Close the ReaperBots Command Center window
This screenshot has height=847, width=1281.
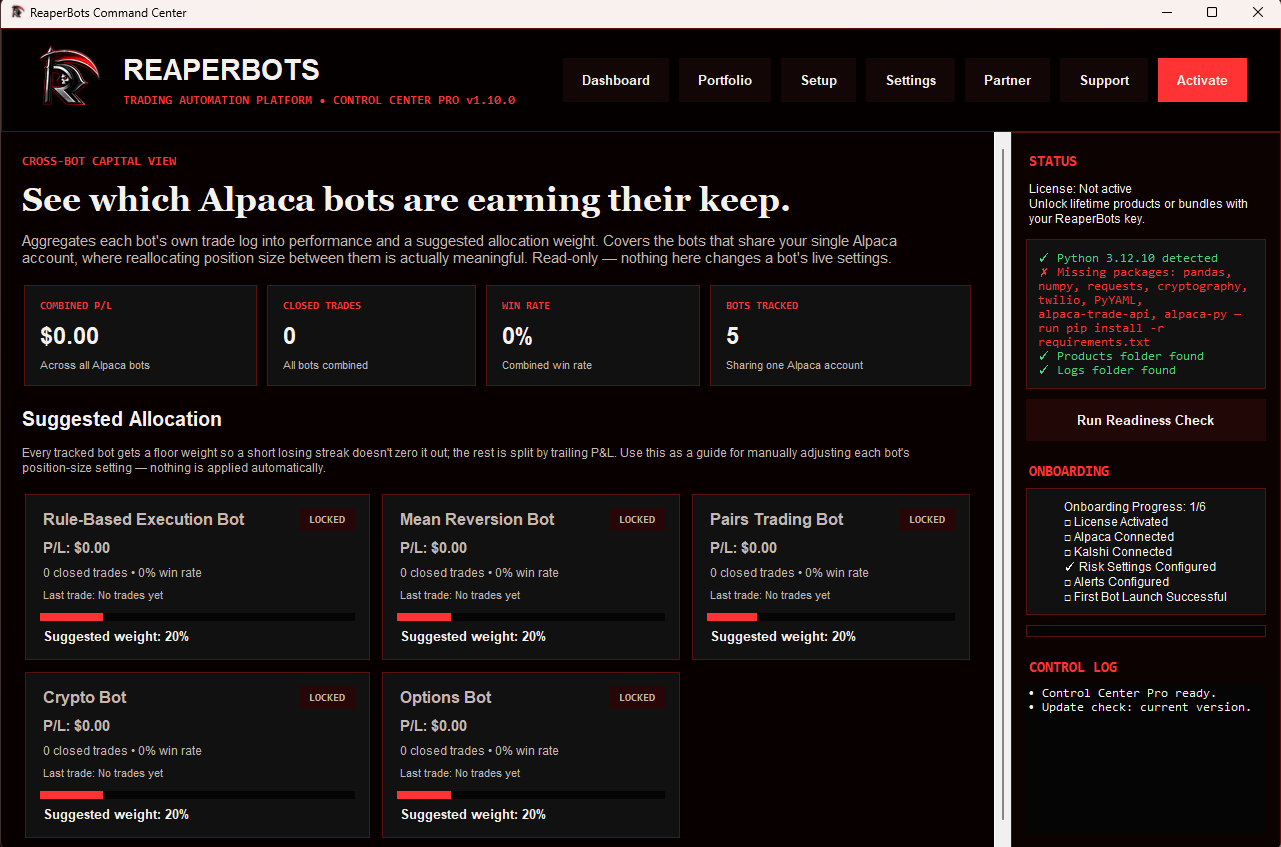tap(1258, 13)
